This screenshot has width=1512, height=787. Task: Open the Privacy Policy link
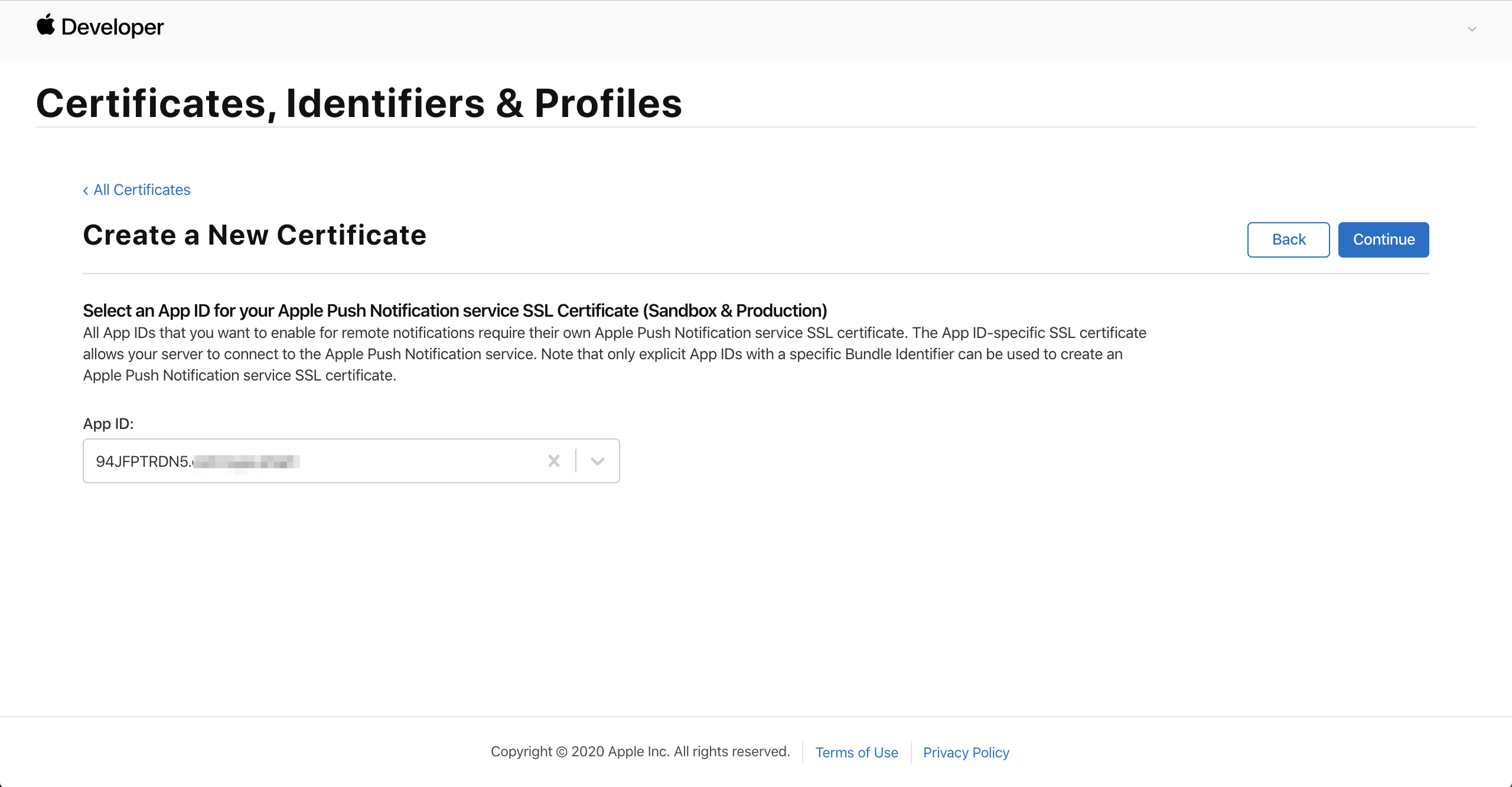966,752
